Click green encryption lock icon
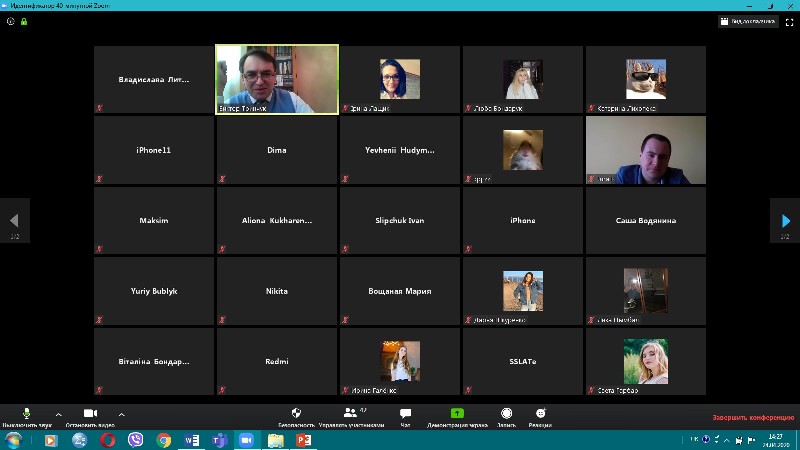 coord(24,21)
